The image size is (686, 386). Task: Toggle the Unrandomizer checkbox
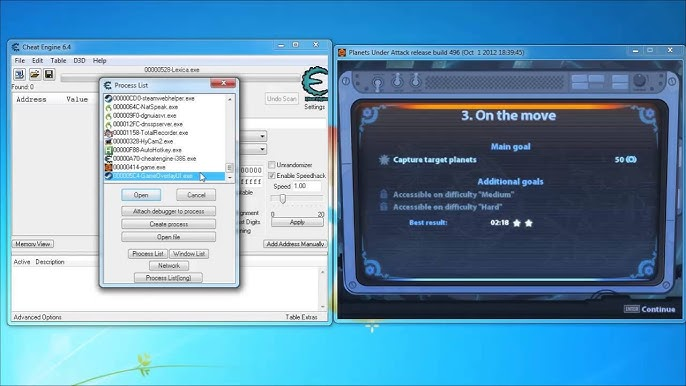(x=272, y=165)
